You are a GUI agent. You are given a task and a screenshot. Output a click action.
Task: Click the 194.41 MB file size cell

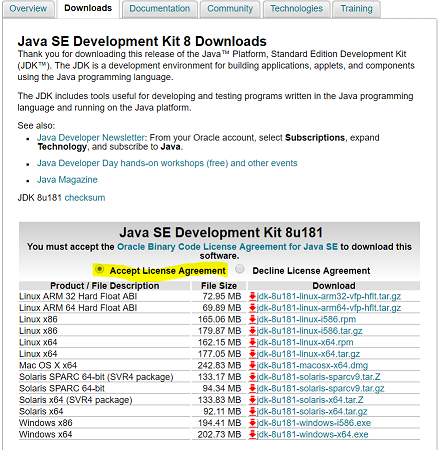coord(219,423)
